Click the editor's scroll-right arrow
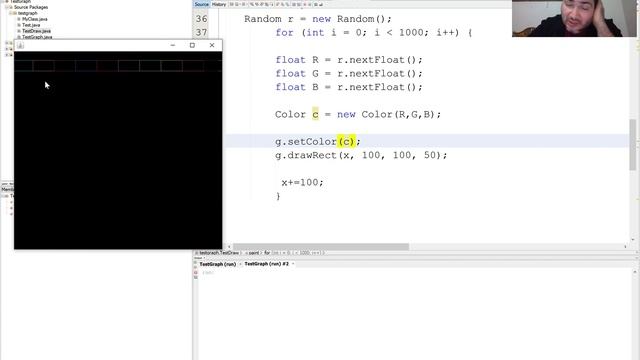Screen dimensions: 640x360 coord(625,247)
